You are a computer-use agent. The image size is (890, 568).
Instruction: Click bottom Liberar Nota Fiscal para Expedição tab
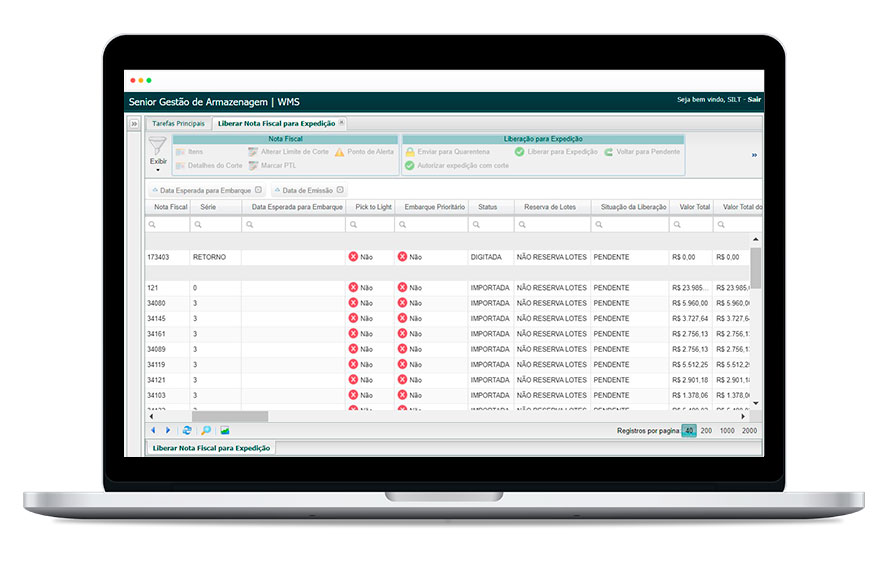(211, 448)
